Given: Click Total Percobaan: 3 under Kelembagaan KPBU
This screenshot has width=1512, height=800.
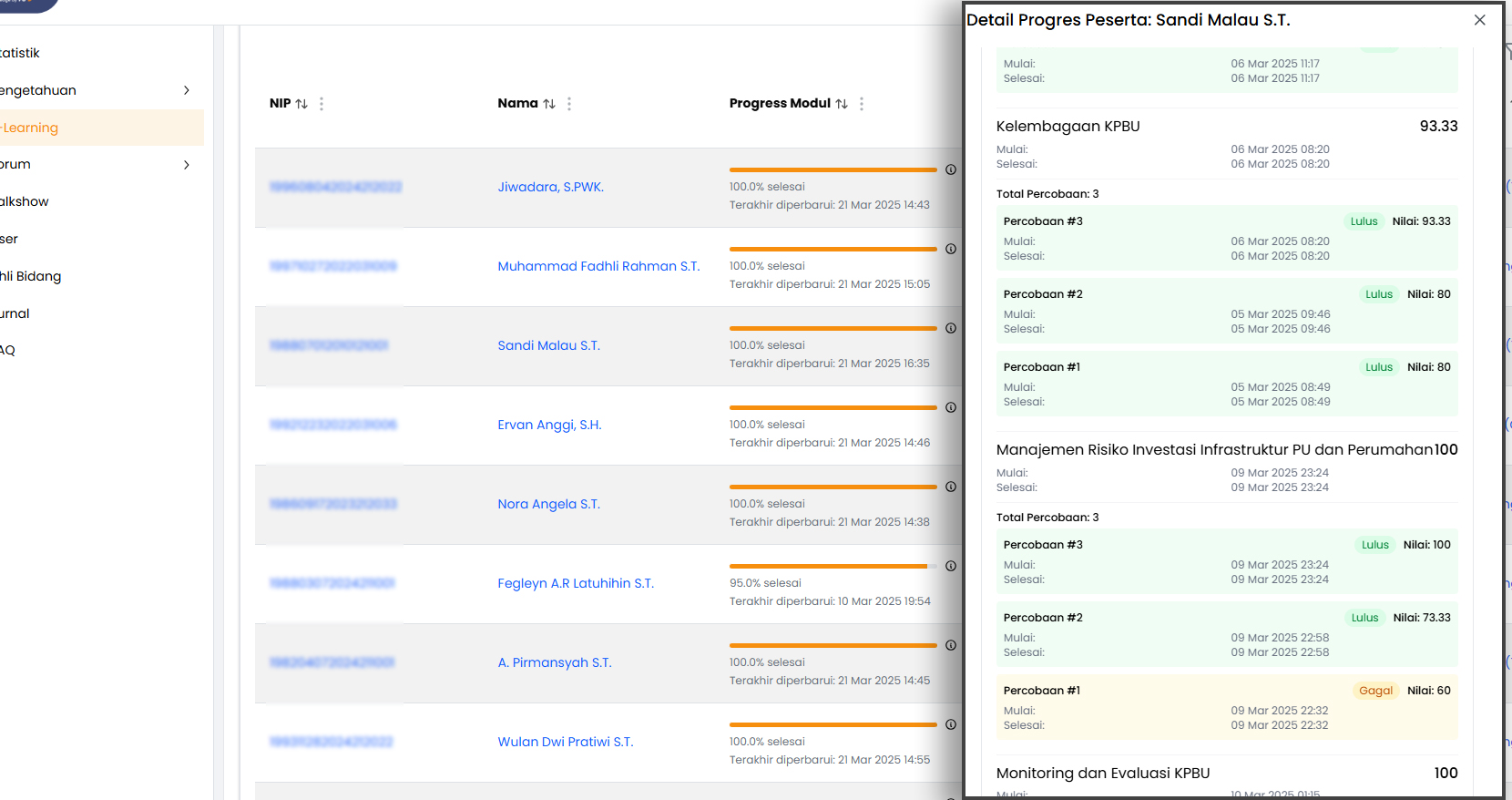Looking at the screenshot, I should tap(1047, 194).
